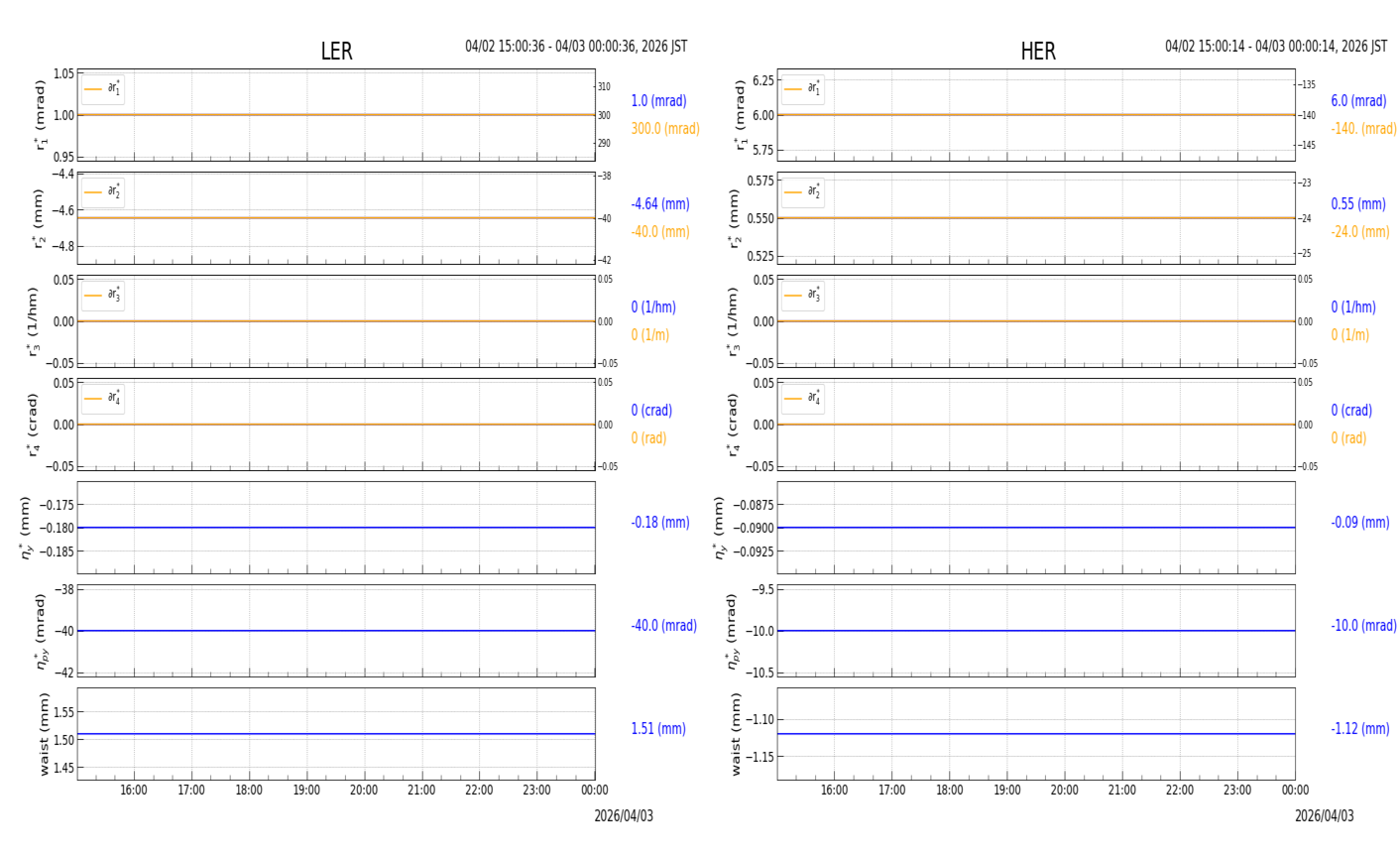Click the ∂r1* legend in LER plot
The height and width of the screenshot is (857, 1400).
coord(103,89)
